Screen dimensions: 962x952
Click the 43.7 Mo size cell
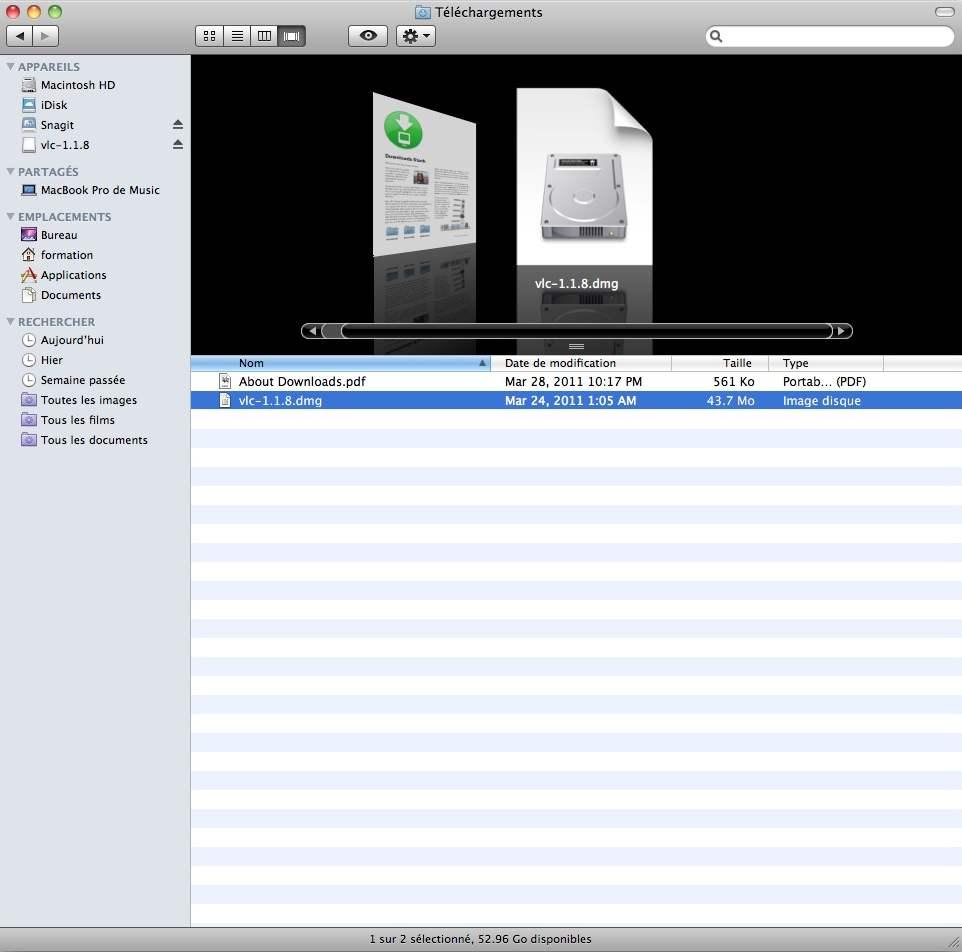[x=730, y=401]
